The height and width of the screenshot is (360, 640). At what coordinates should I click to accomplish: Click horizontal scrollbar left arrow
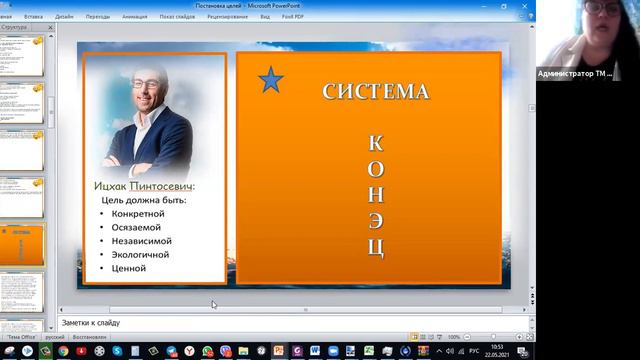click(x=62, y=310)
